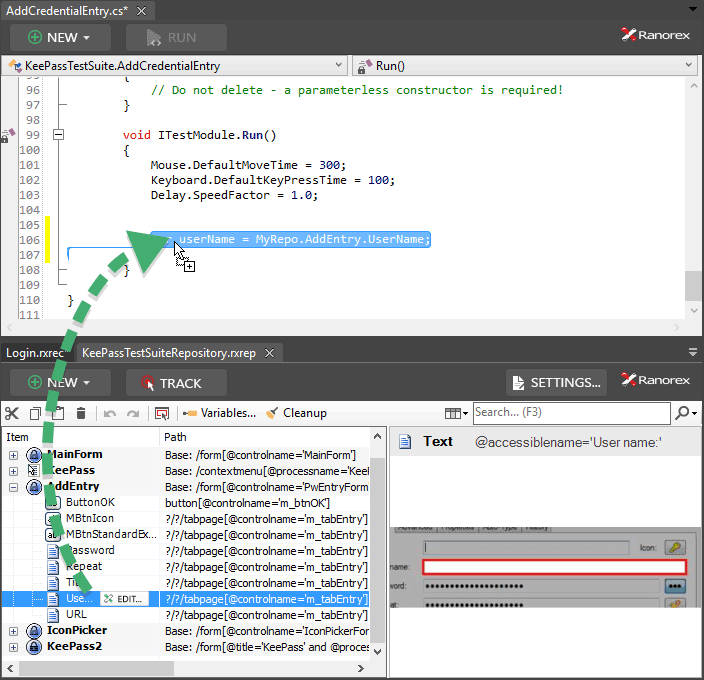This screenshot has width=704, height=680.
Task: Click the URL item text icon
Action: point(53,615)
